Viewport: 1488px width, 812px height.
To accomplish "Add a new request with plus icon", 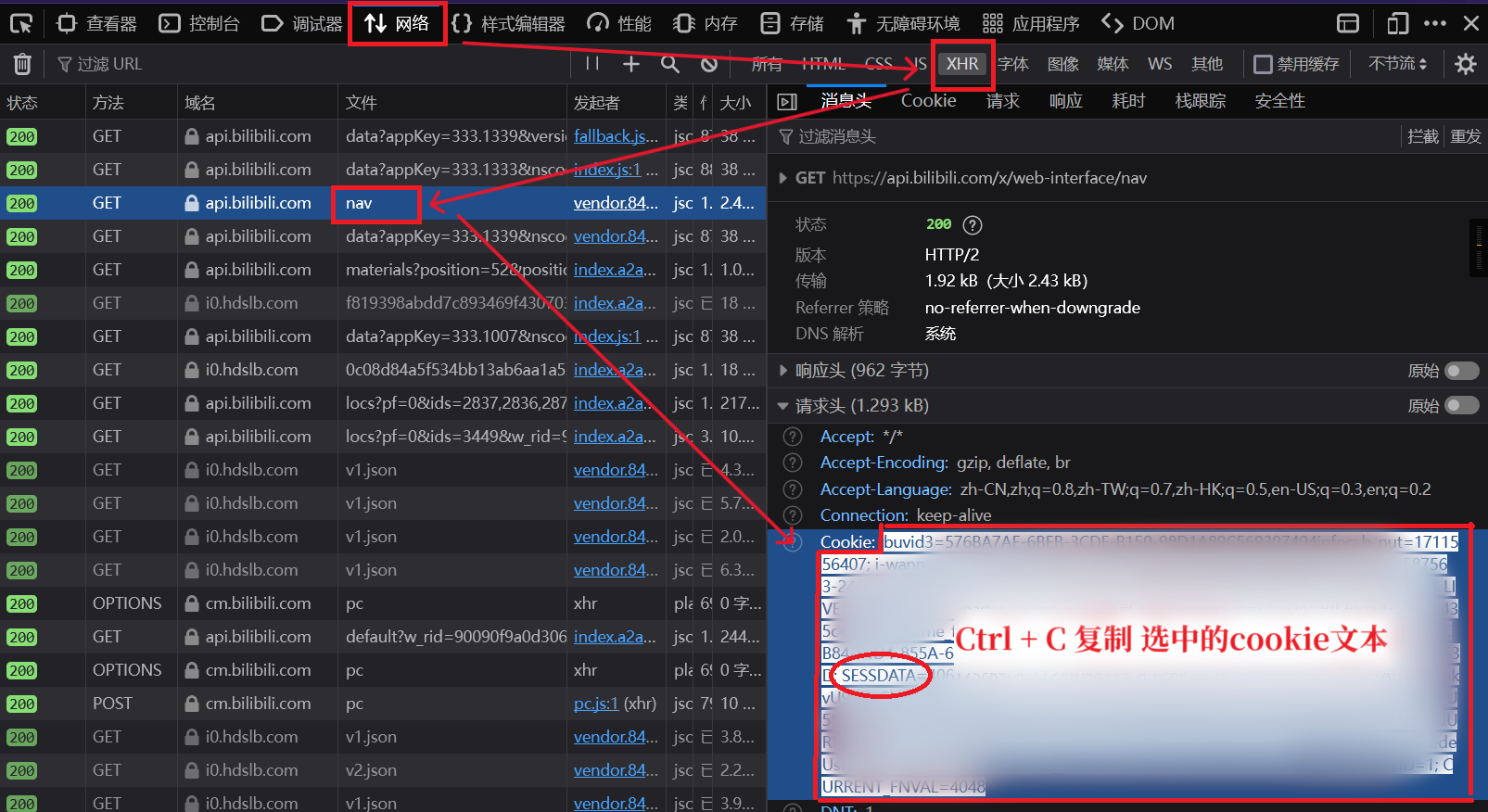I will click(x=631, y=64).
